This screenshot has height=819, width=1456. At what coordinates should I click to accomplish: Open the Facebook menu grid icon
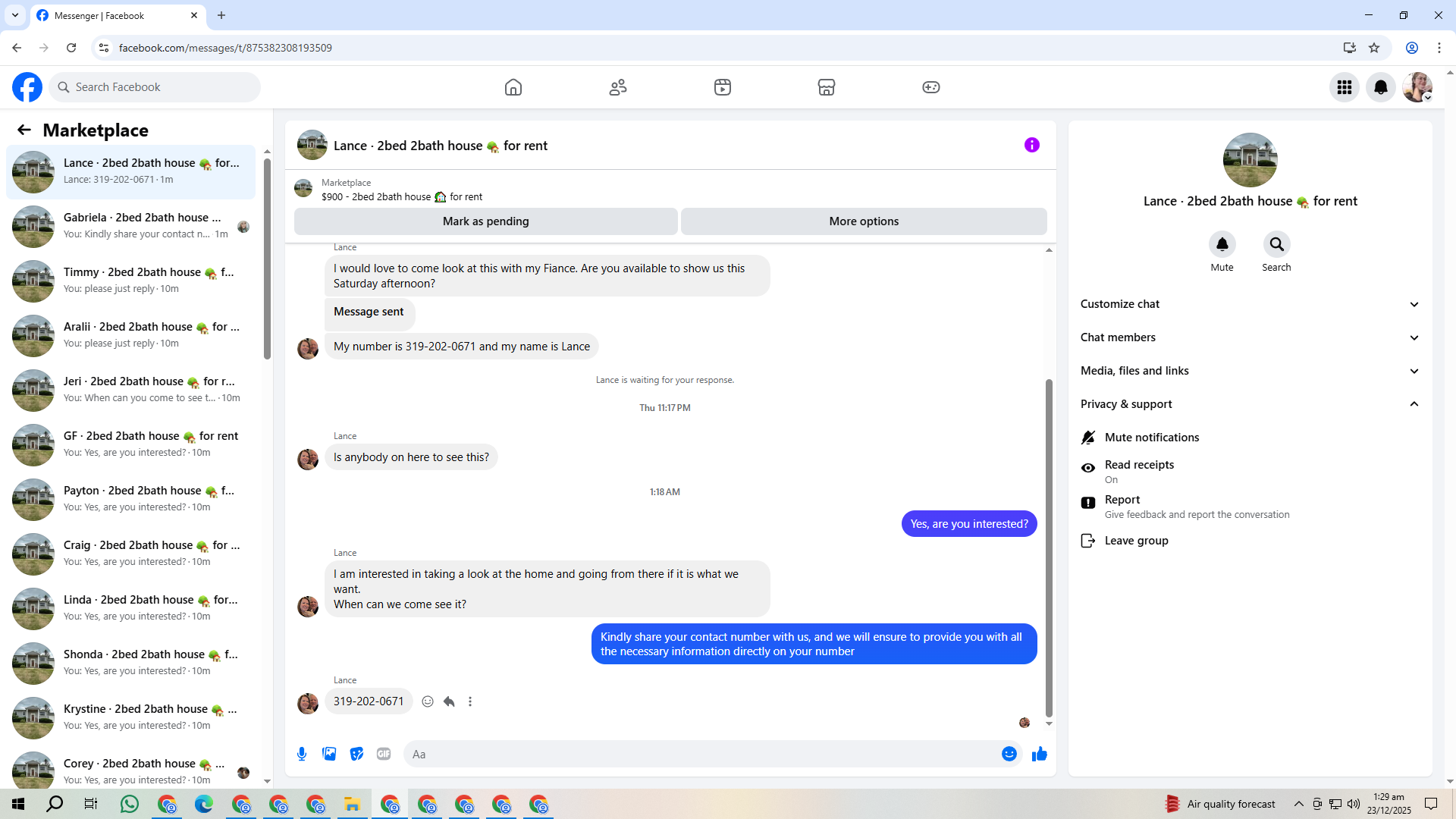[x=1345, y=87]
